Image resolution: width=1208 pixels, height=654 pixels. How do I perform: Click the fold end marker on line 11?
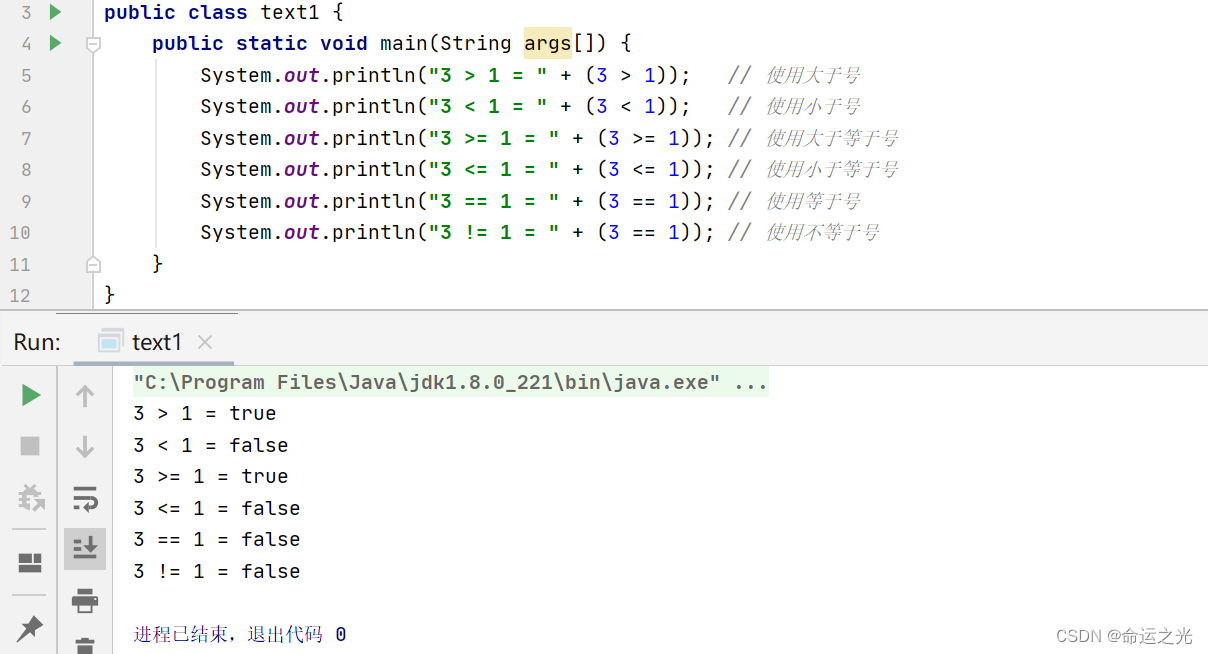93,264
